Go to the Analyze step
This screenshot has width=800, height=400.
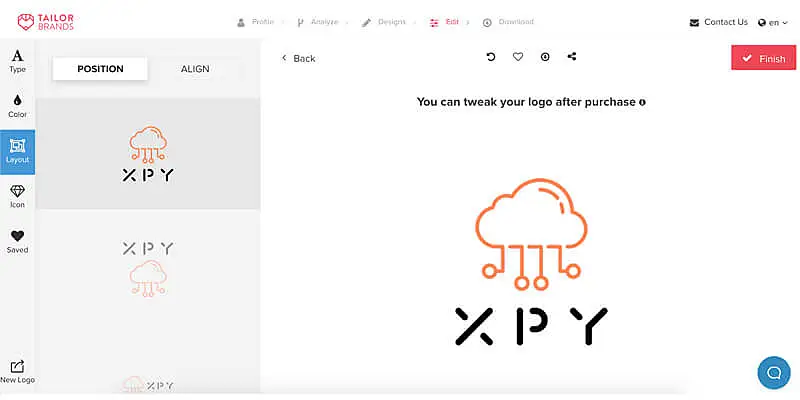click(317, 22)
